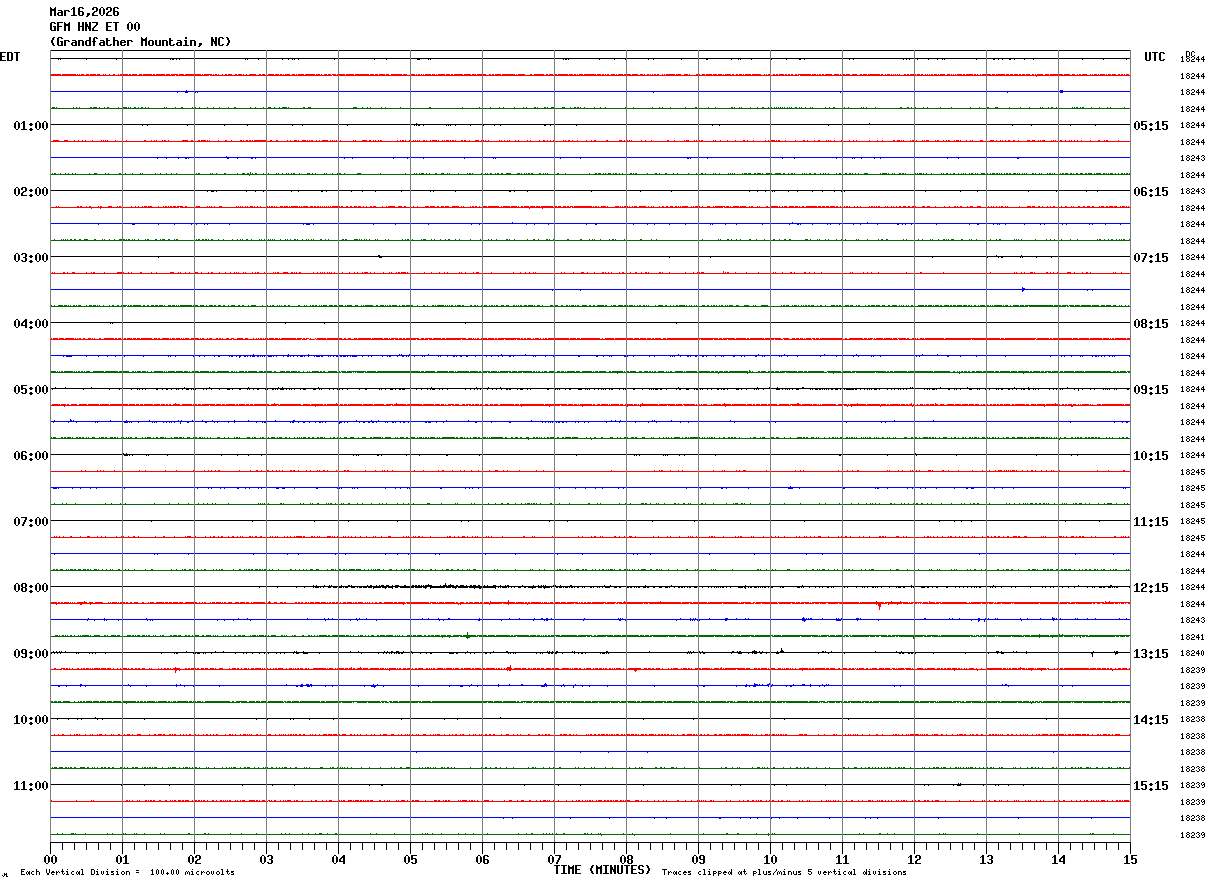Select the TIME (MINUTES) axis title
Screen dimensions: 1210x886
click(602, 870)
